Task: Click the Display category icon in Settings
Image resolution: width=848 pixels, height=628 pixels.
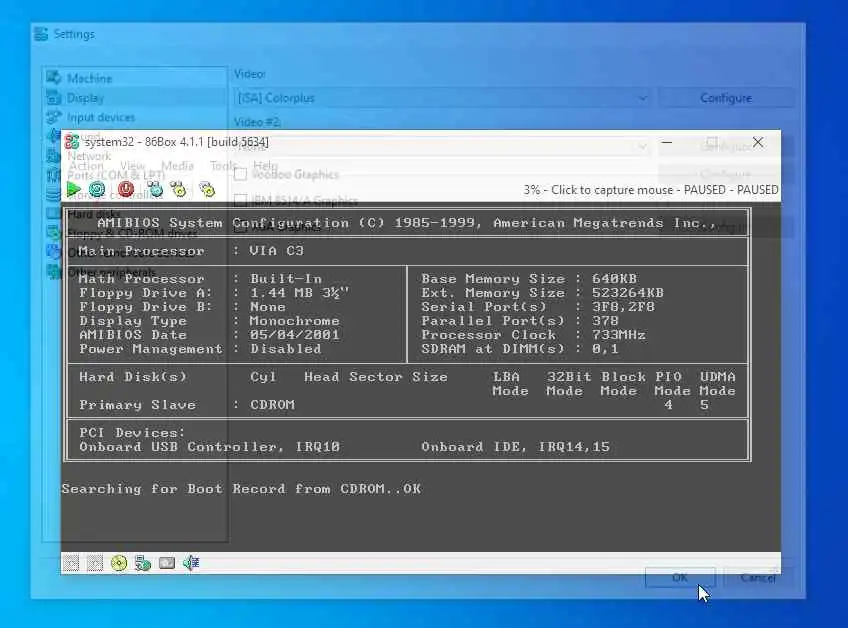Action: (54, 97)
